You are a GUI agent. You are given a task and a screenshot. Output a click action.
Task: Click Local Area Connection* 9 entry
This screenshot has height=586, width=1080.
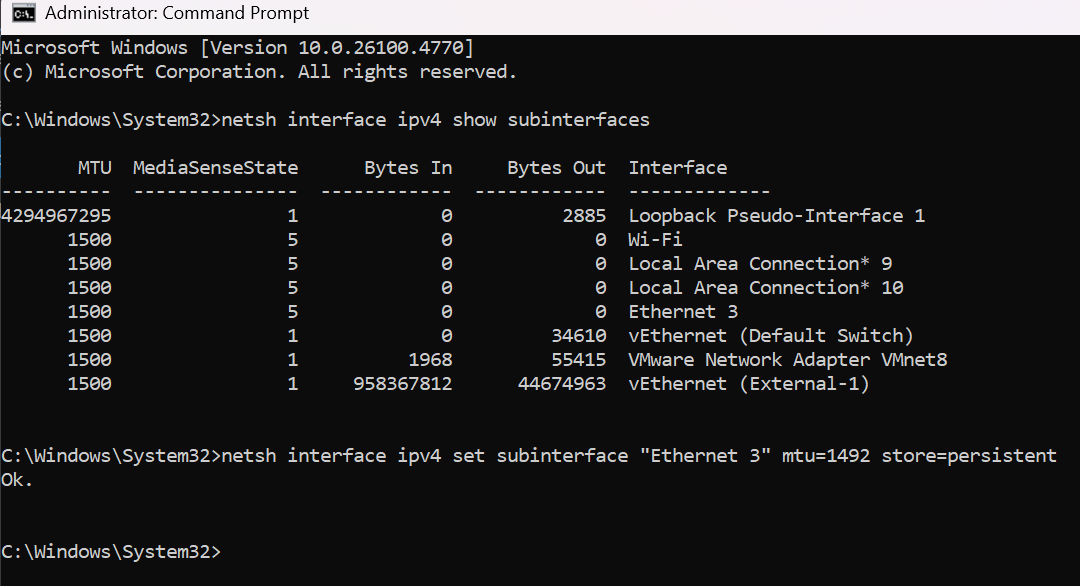coord(760,264)
